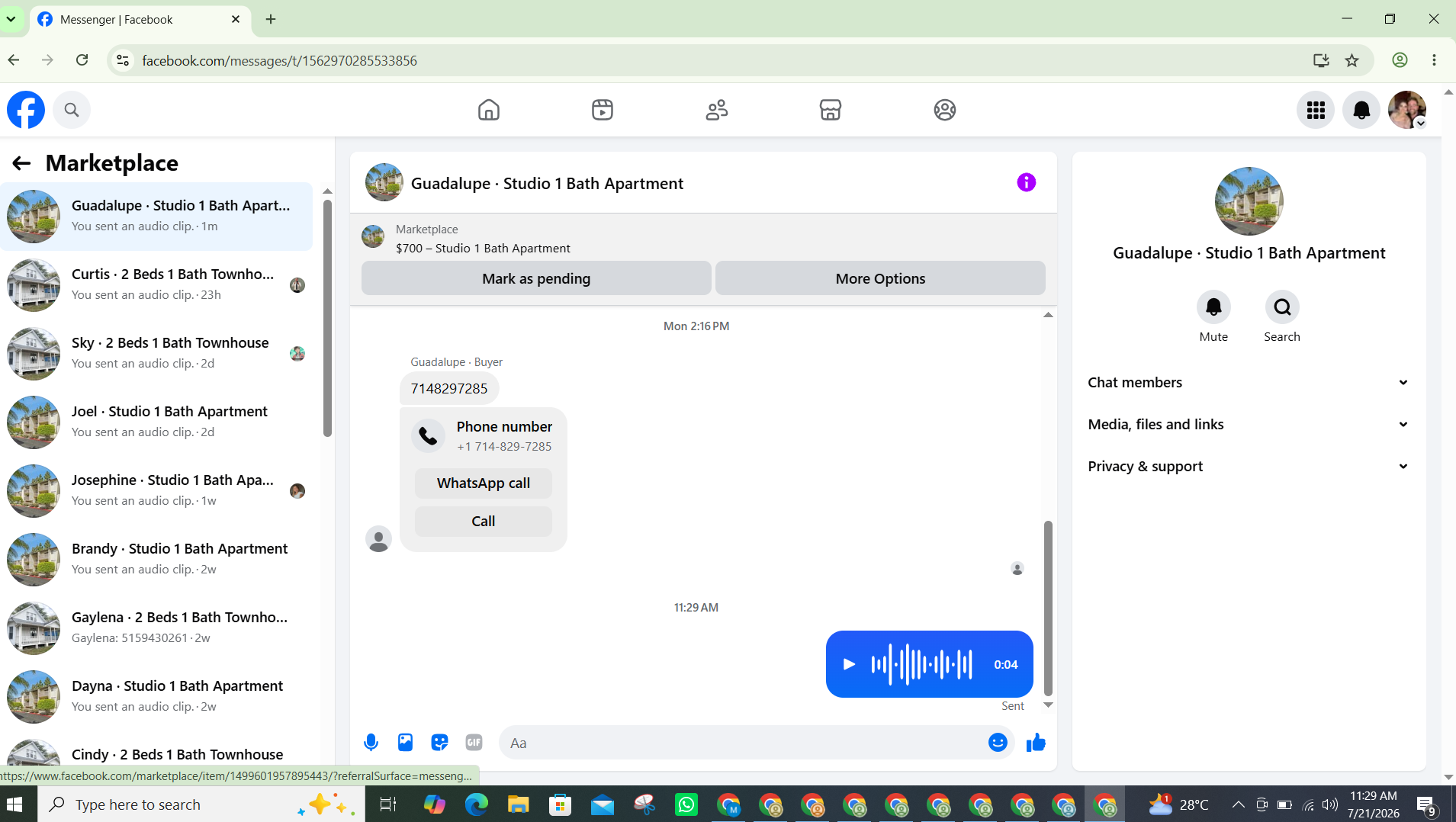Open Josephine Studio 1 Bath Apartment chat

[156, 491]
